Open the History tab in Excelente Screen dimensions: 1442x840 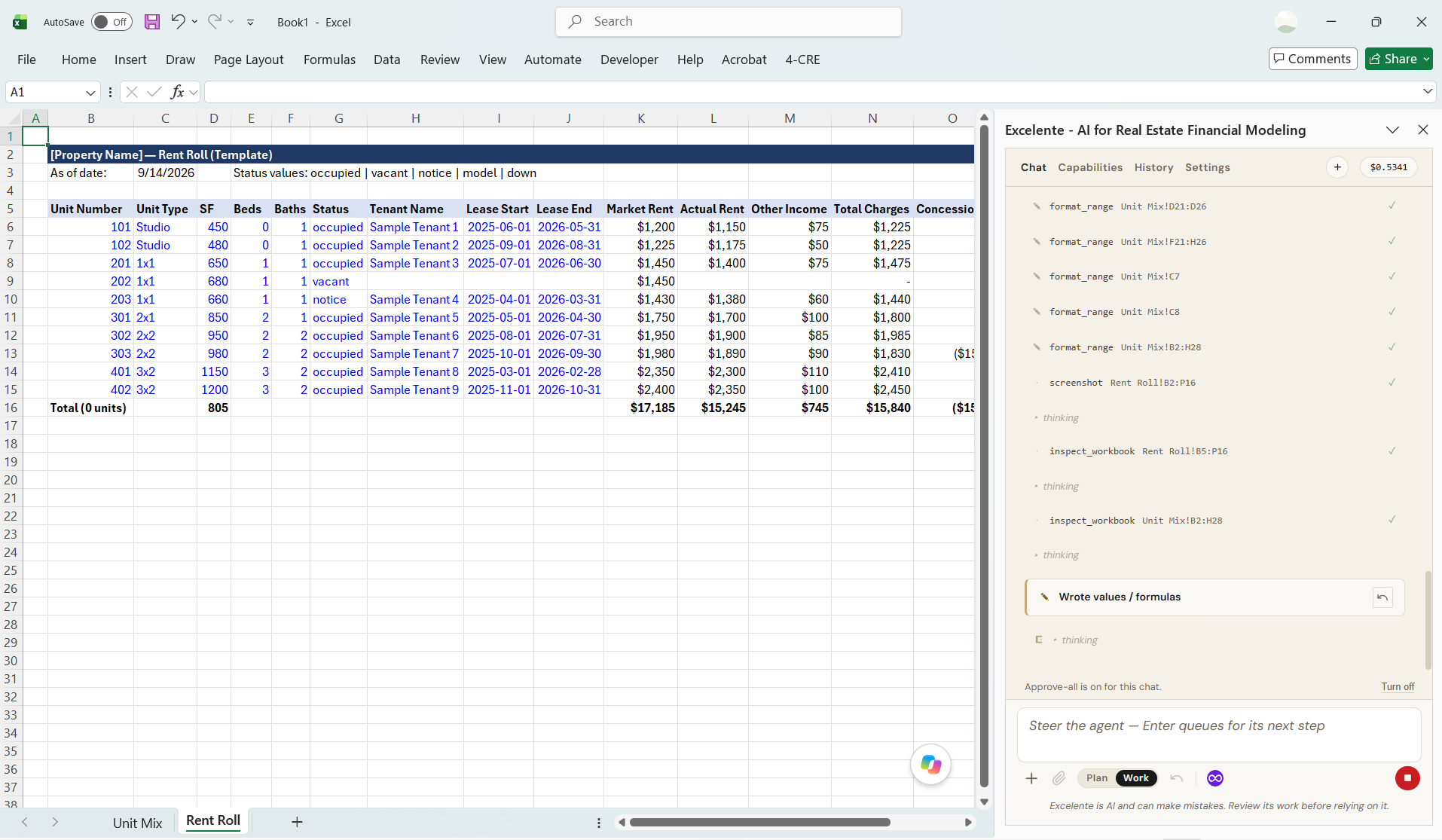tap(1153, 167)
